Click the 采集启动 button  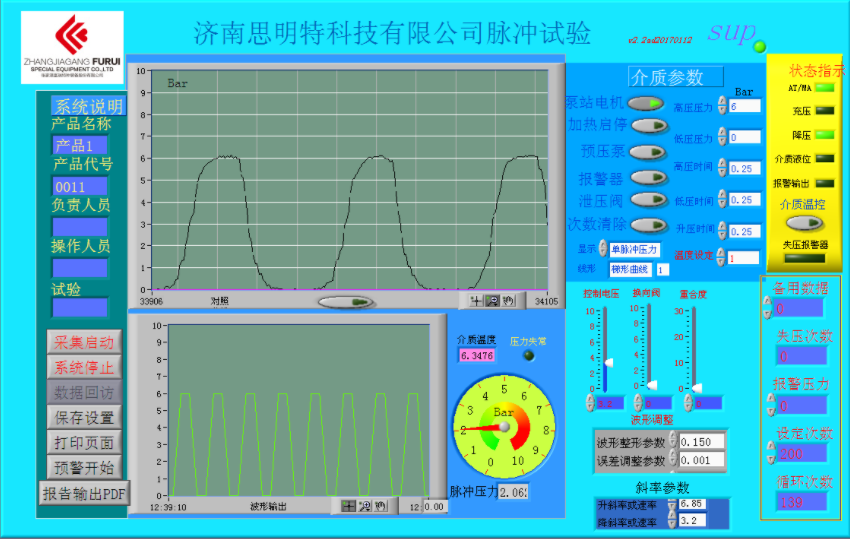pyautogui.click(x=84, y=342)
